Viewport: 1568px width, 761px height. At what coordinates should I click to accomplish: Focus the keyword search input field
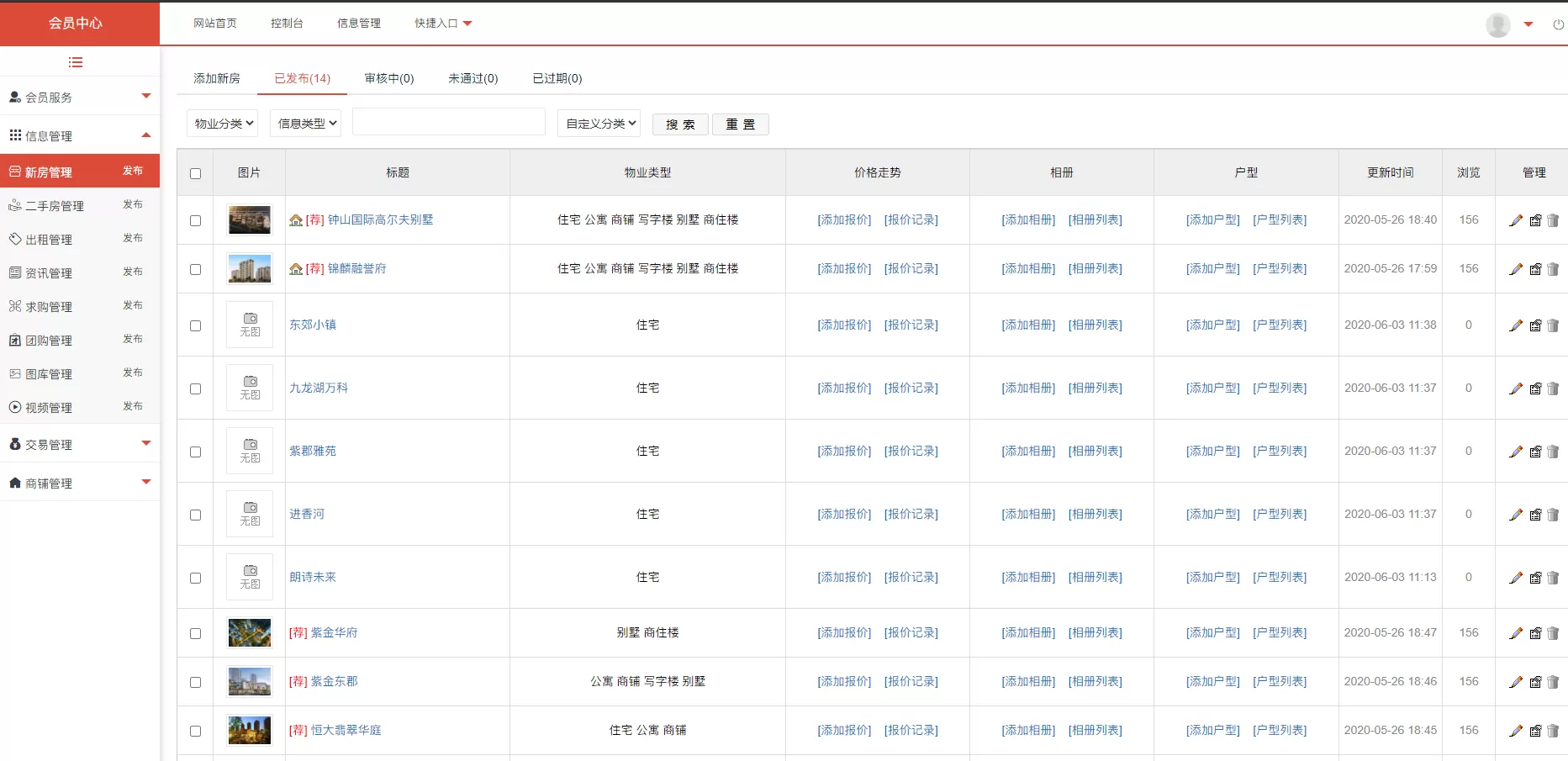point(448,123)
